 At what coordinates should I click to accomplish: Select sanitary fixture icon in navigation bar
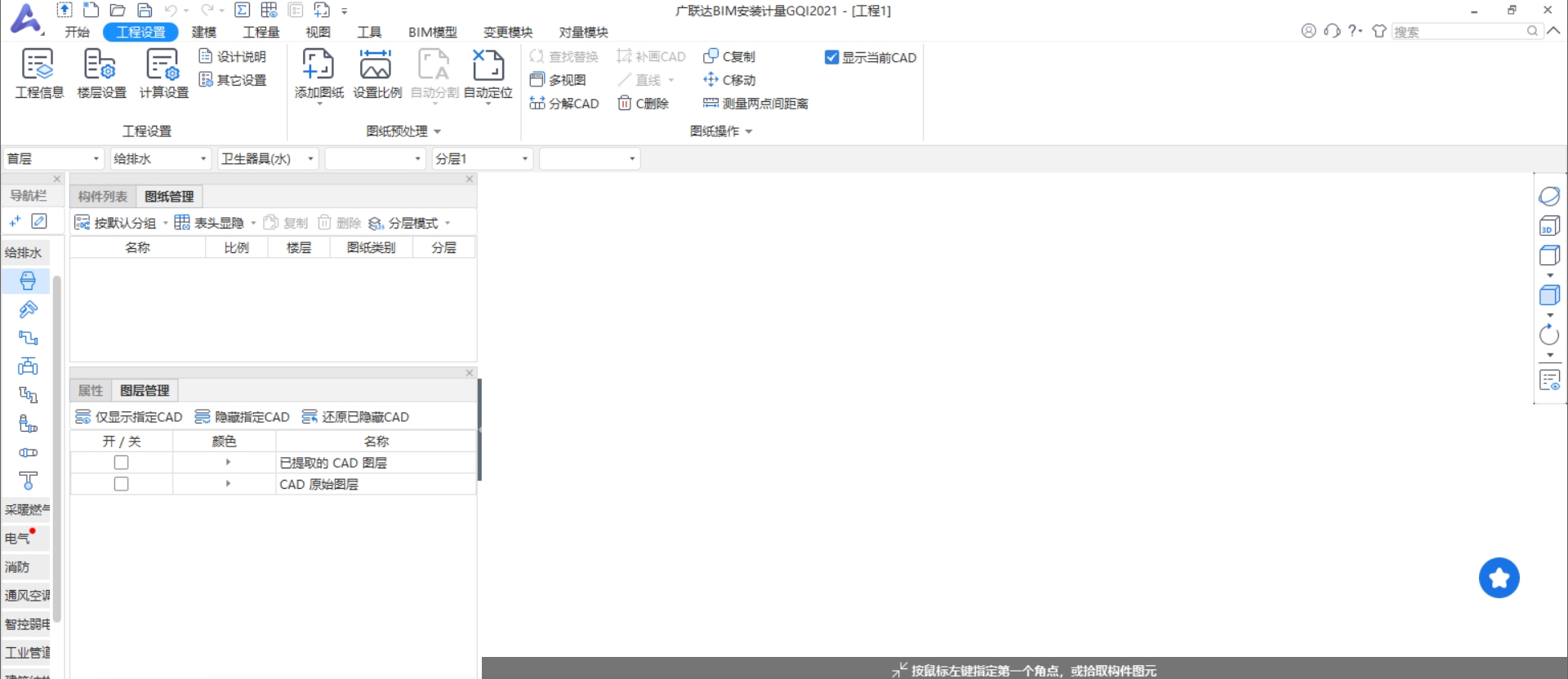pos(28,281)
